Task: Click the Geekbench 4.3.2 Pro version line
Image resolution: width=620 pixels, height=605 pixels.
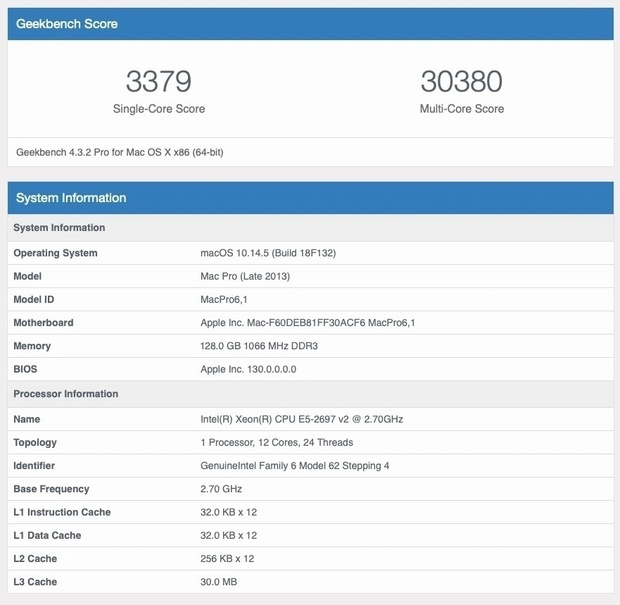Action: (x=120, y=152)
